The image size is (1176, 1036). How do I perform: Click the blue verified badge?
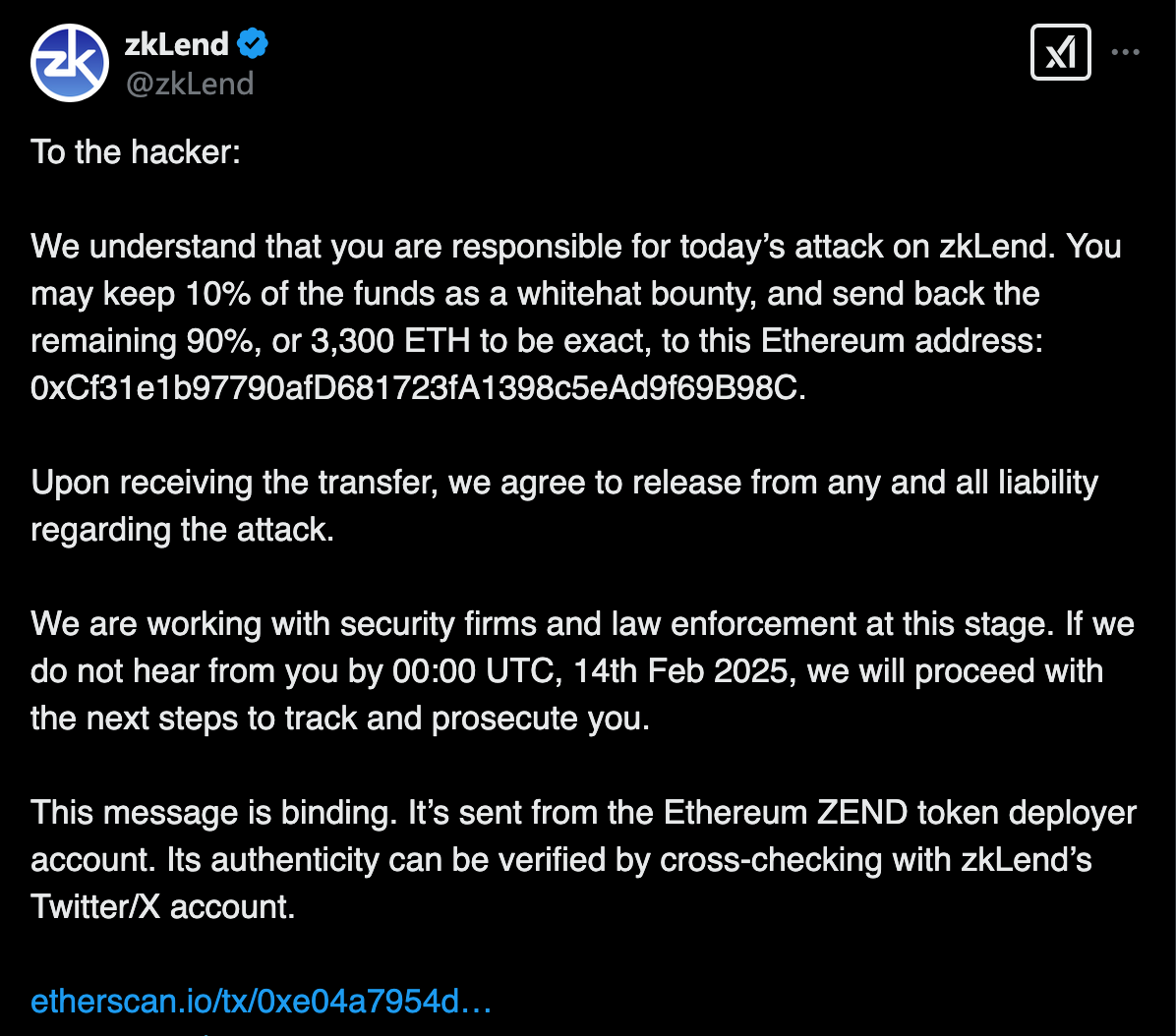253,43
